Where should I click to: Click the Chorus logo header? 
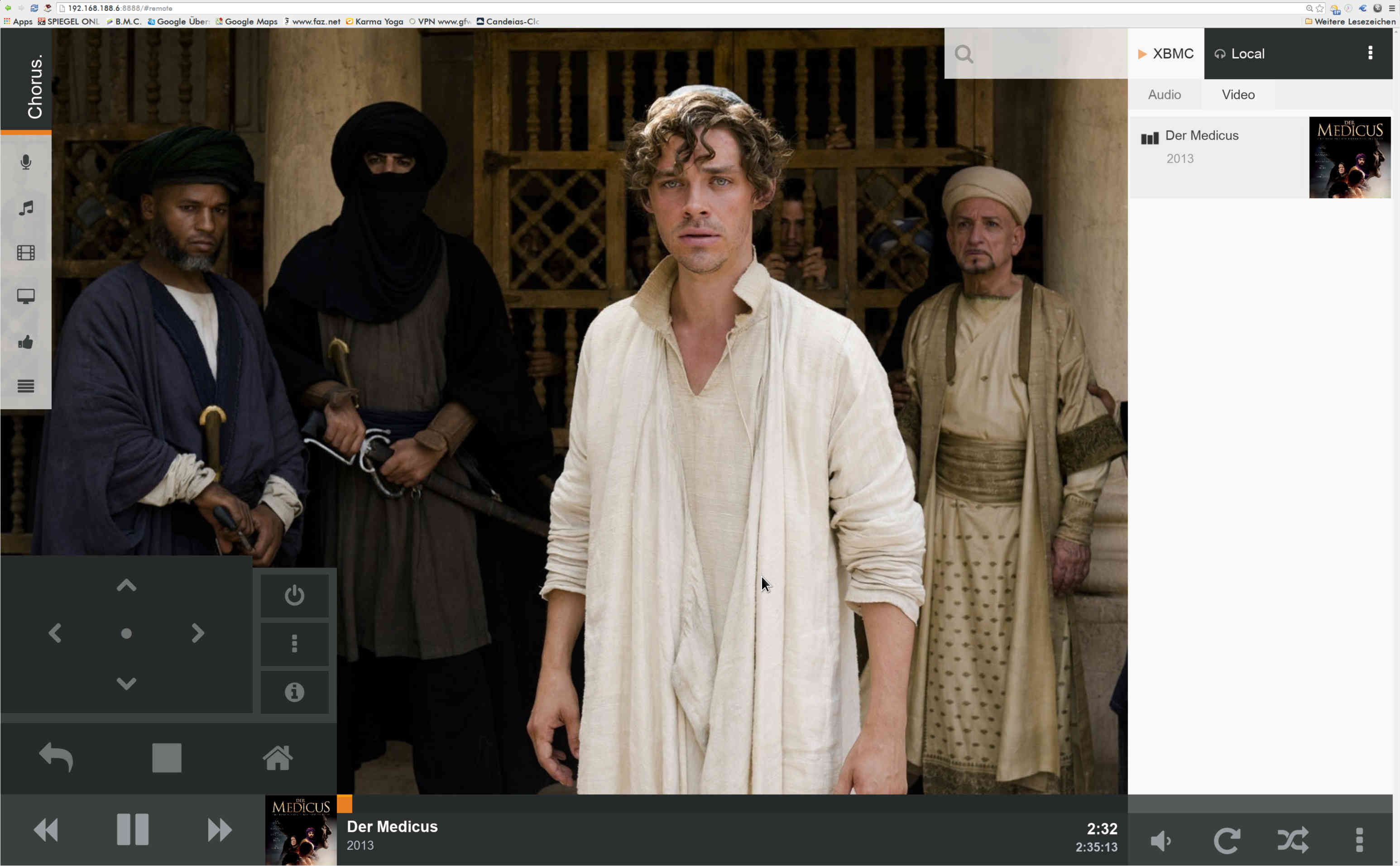[26, 80]
